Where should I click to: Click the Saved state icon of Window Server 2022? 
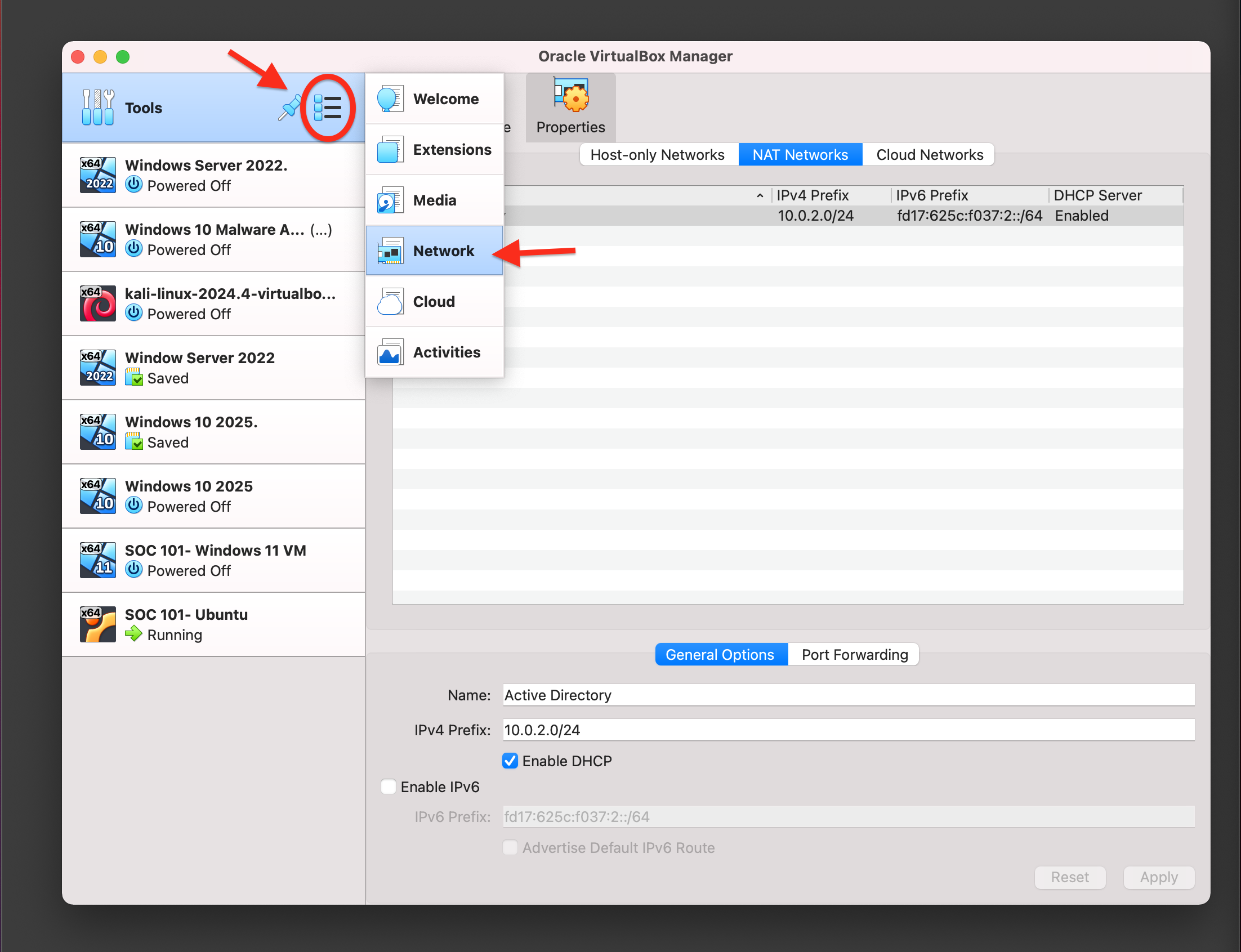coord(134,377)
